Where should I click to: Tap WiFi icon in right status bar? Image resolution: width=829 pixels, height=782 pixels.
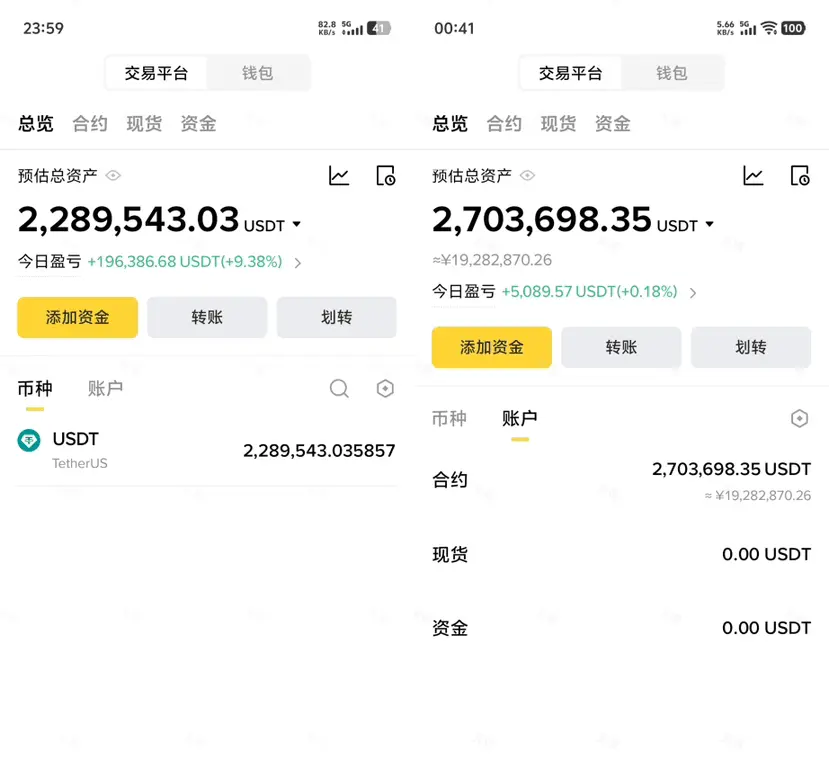769,28
